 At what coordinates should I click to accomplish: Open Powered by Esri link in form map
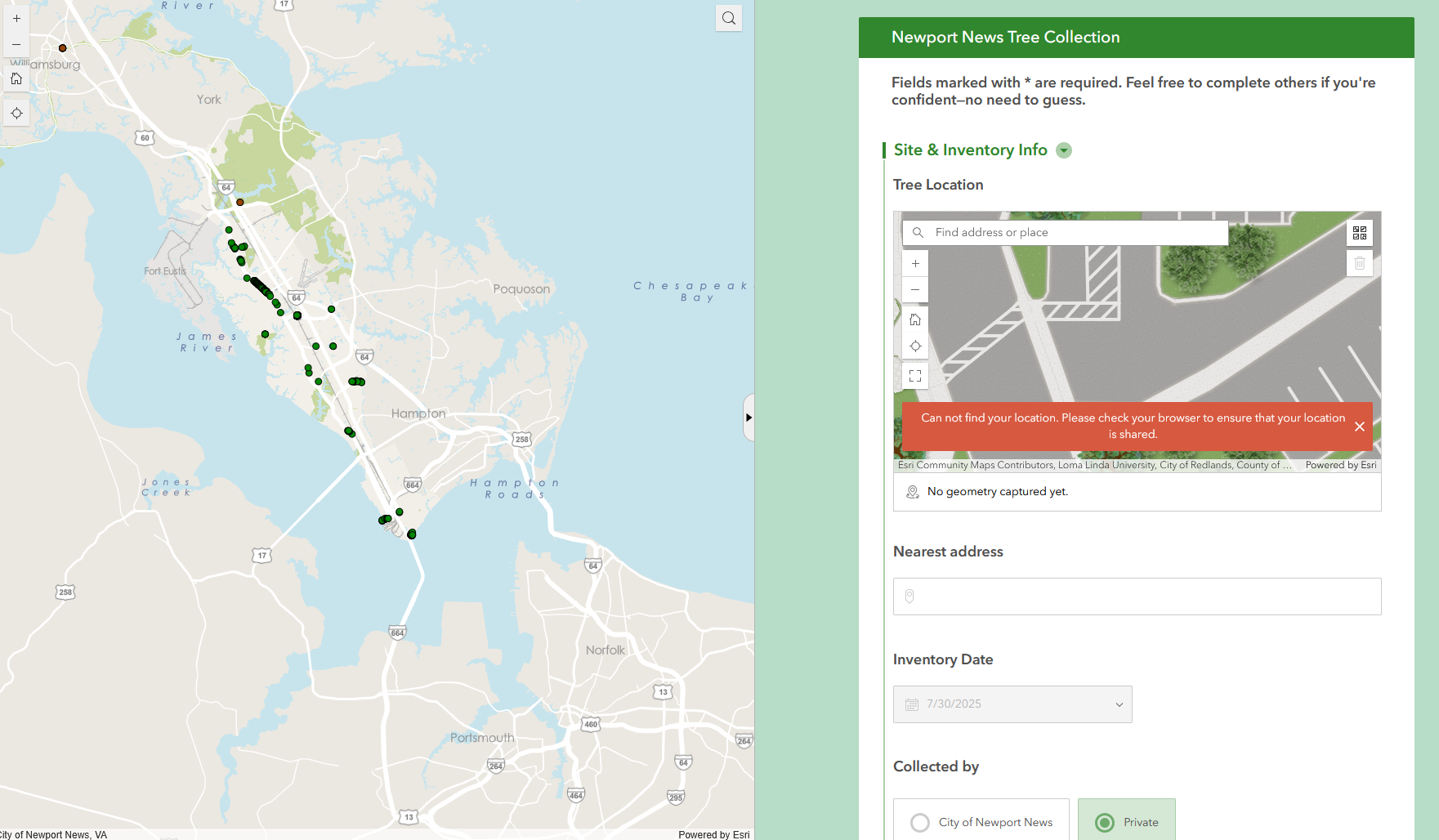click(x=1341, y=465)
